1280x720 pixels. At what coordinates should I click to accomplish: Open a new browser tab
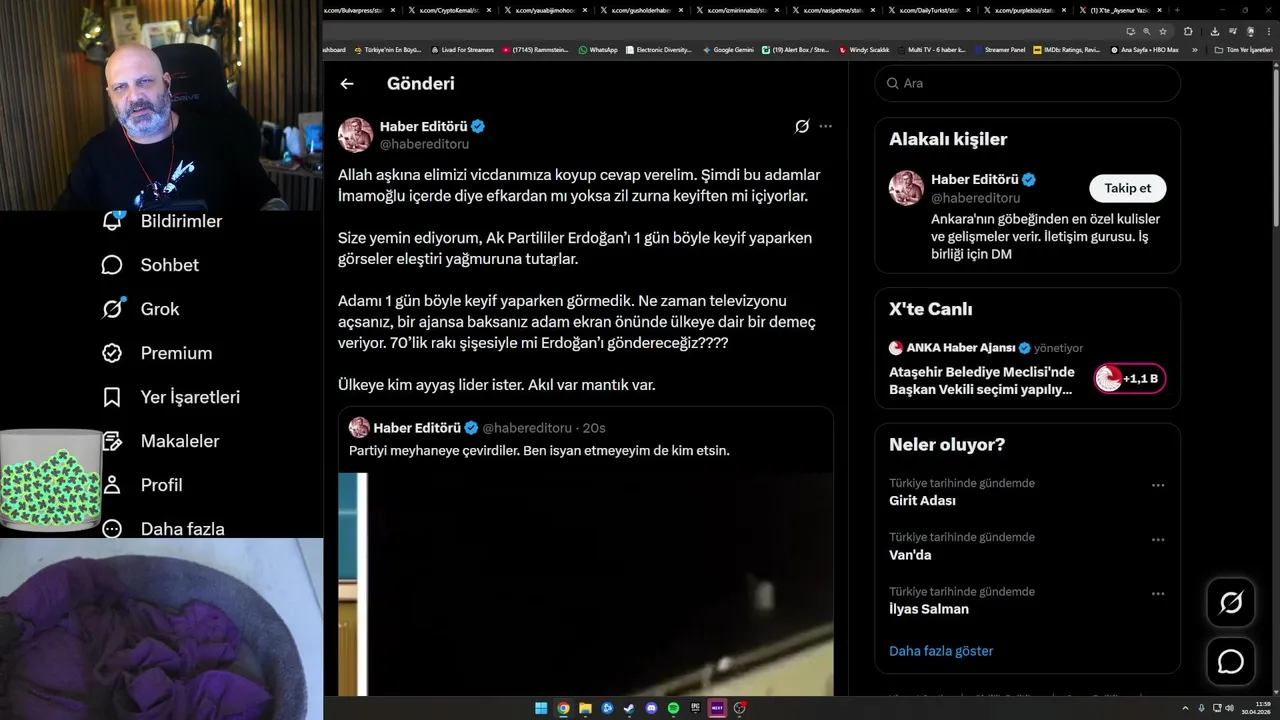pyautogui.click(x=1177, y=10)
